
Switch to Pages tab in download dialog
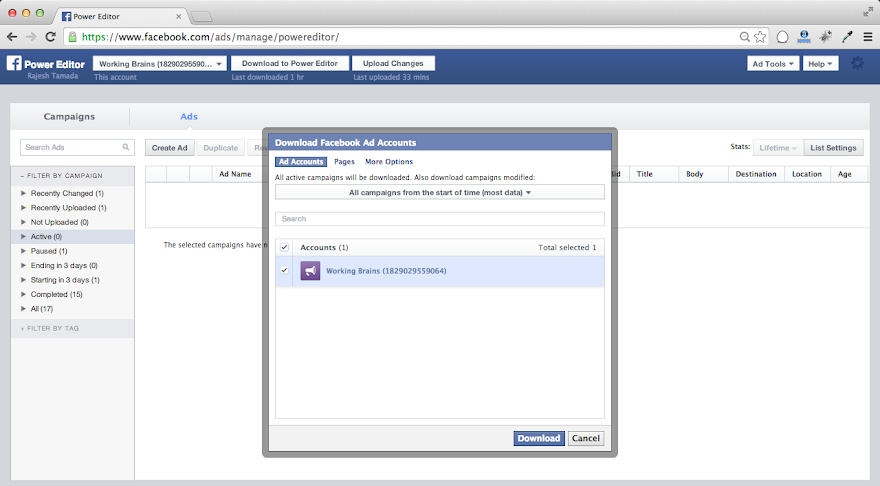344,162
